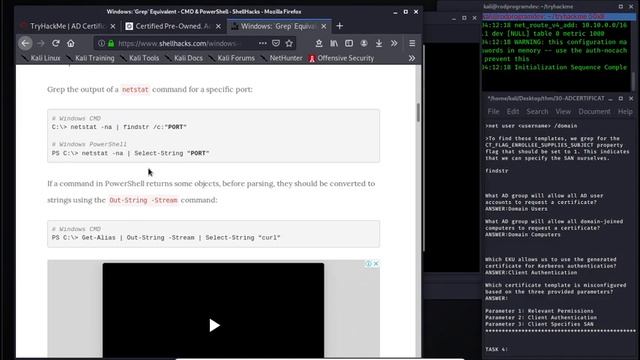The width and height of the screenshot is (640, 360).
Task: Open the bookmarks toolbar star-tray icon
Action: coord(319,43)
